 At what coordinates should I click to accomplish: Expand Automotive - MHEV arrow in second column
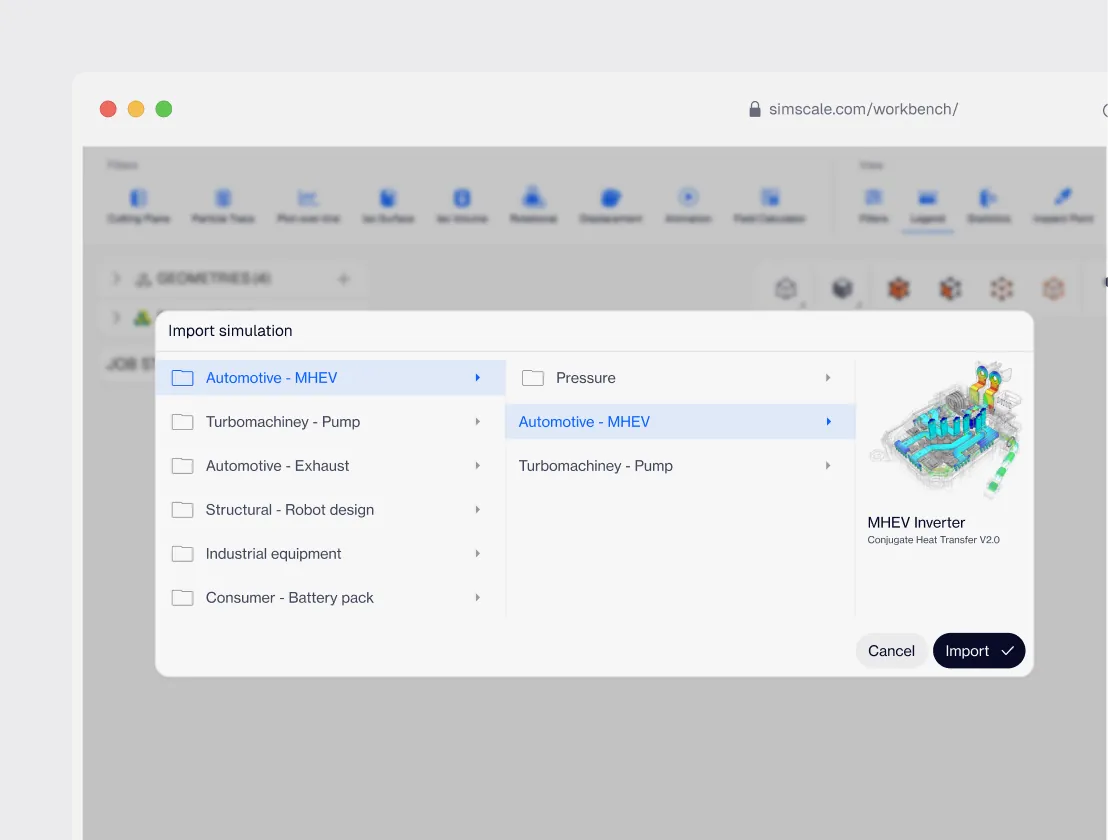(x=828, y=422)
